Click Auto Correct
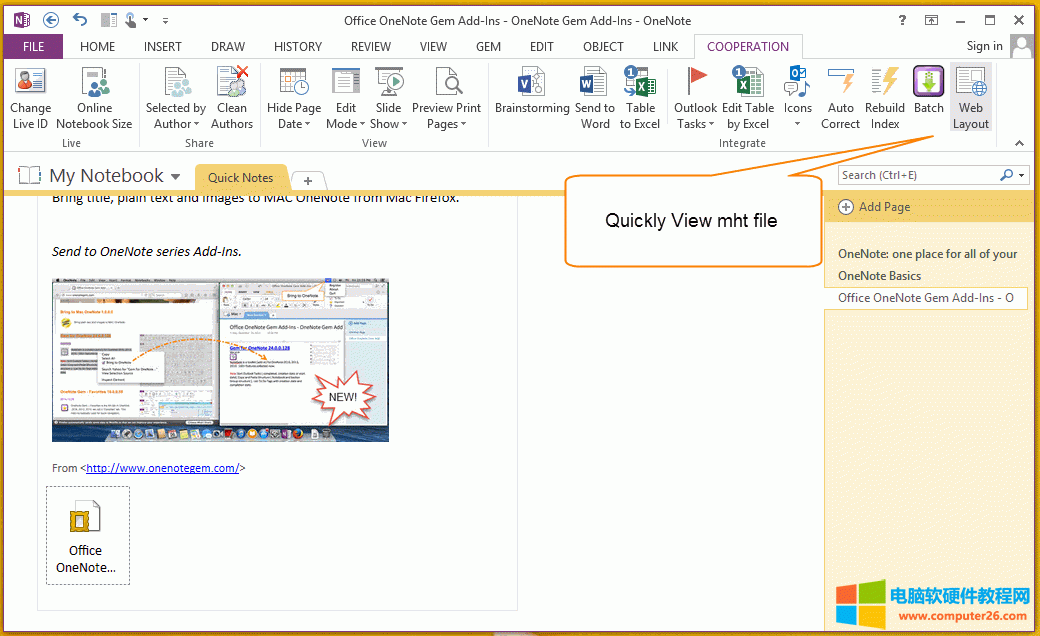 pos(840,97)
